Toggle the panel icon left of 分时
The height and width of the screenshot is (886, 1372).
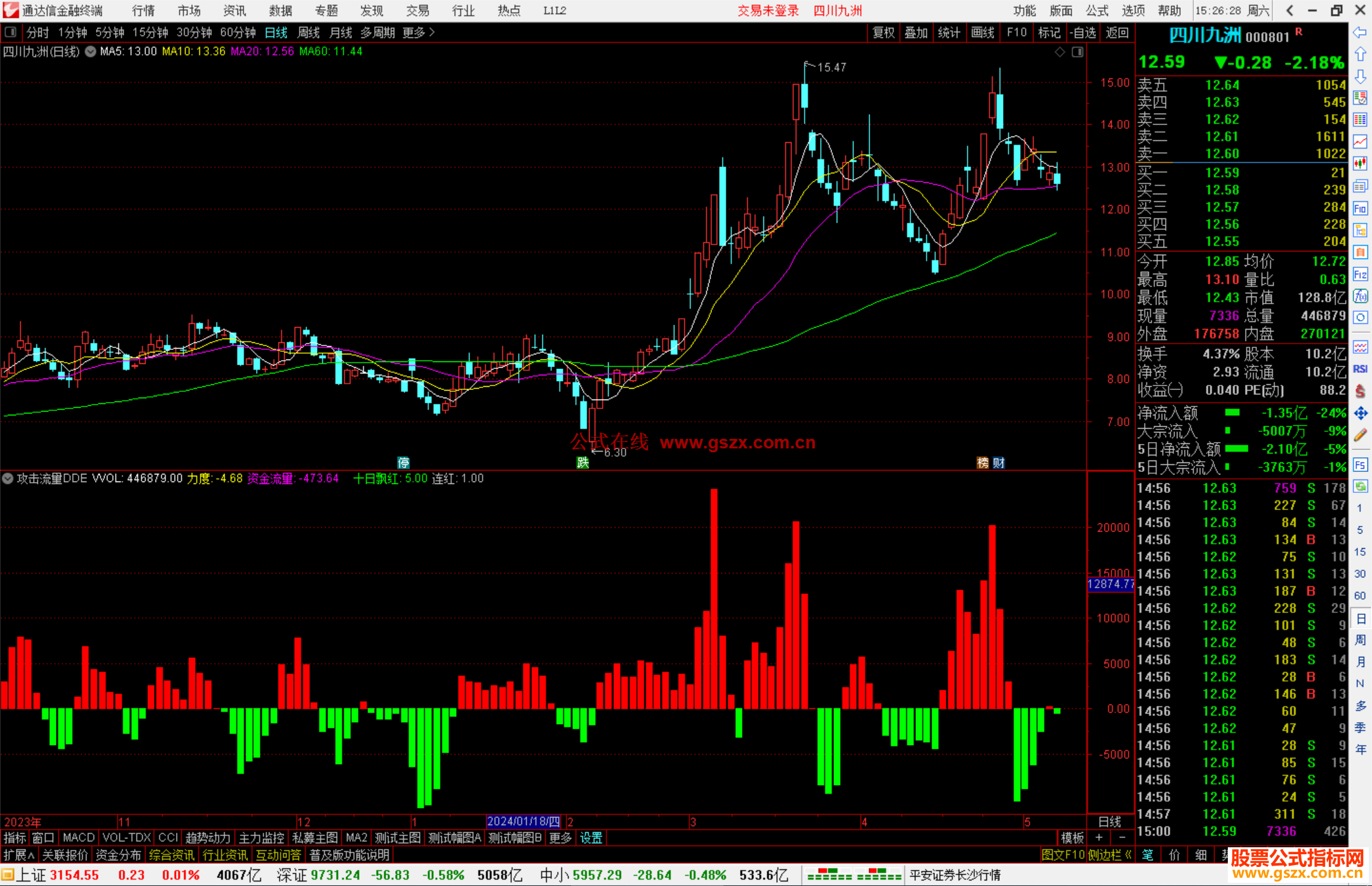pos(10,32)
